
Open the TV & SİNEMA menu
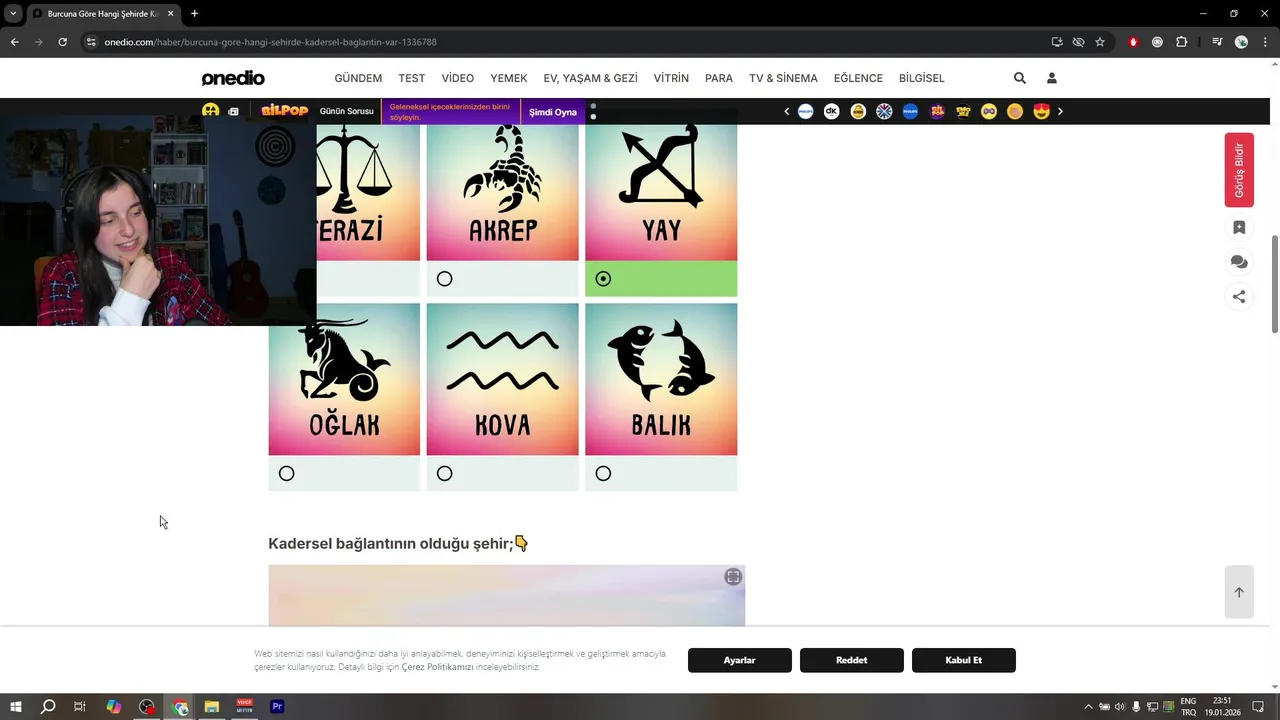(783, 78)
